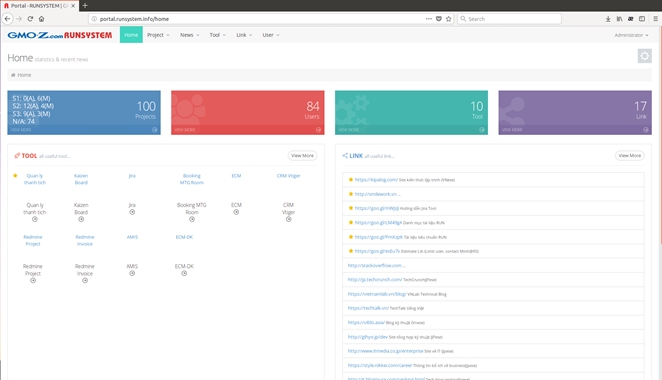This screenshot has height=380, width=662.
Task: Click the star beside kipalog.com link
Action: tap(350, 179)
